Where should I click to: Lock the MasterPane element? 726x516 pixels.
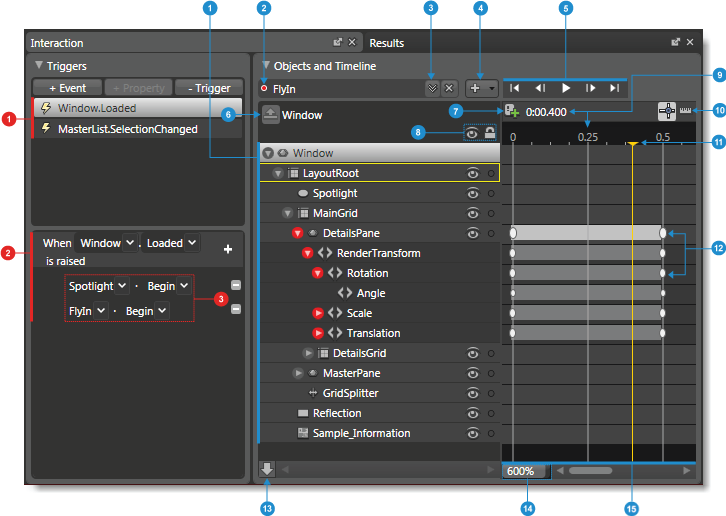[x=491, y=373]
